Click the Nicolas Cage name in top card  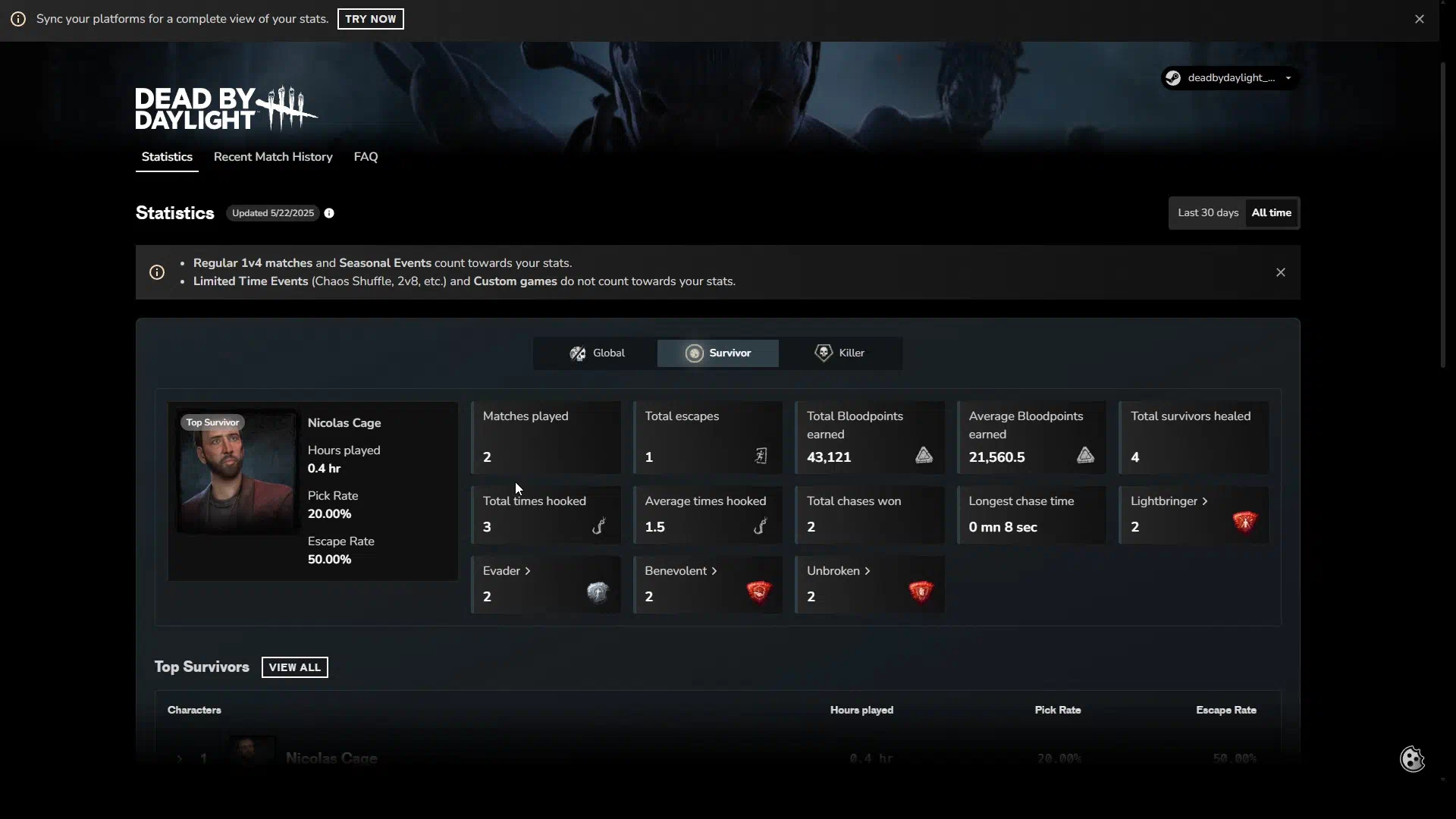[x=344, y=423]
